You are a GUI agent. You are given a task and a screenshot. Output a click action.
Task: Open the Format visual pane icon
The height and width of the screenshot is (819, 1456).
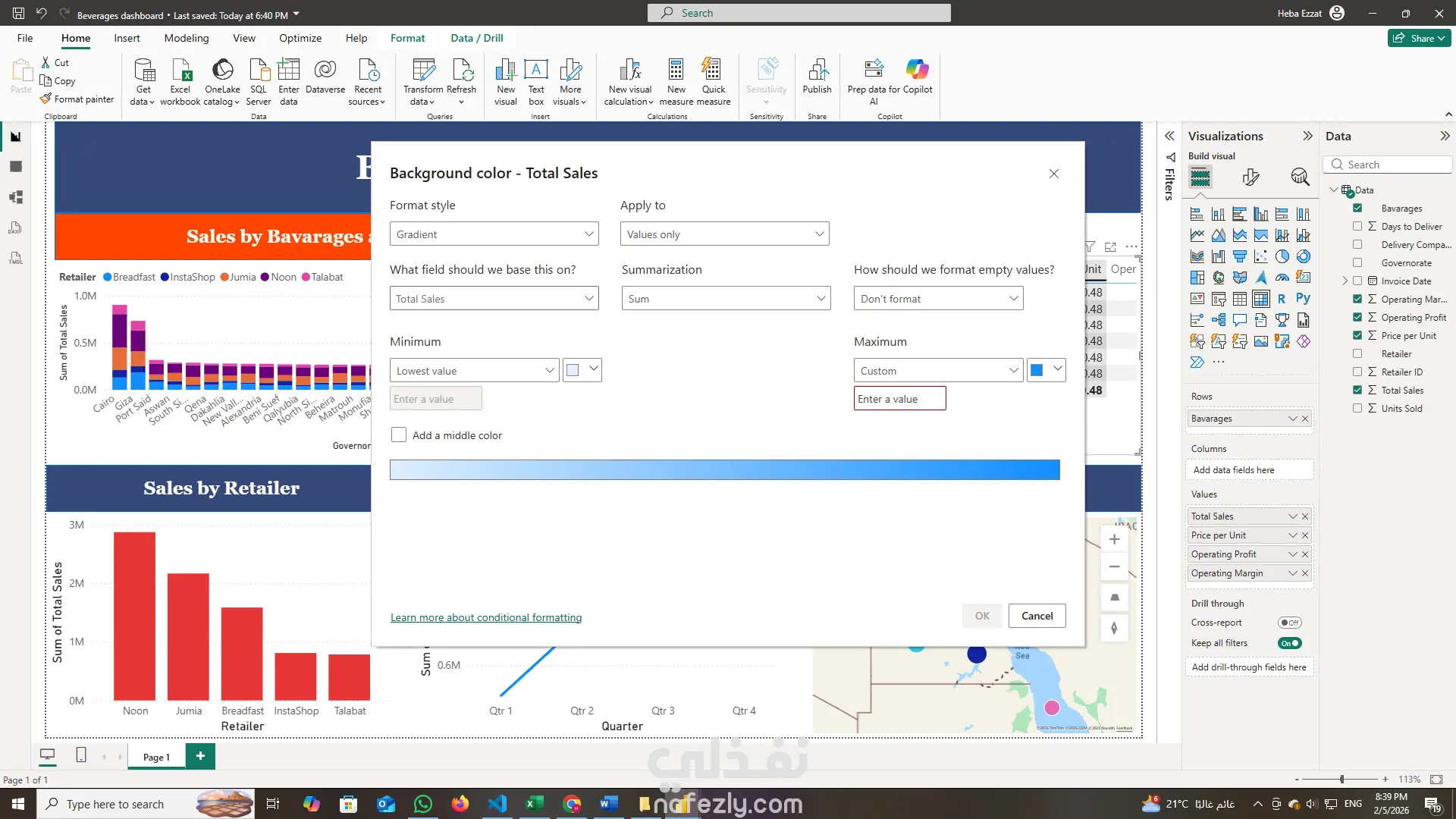pos(1250,177)
